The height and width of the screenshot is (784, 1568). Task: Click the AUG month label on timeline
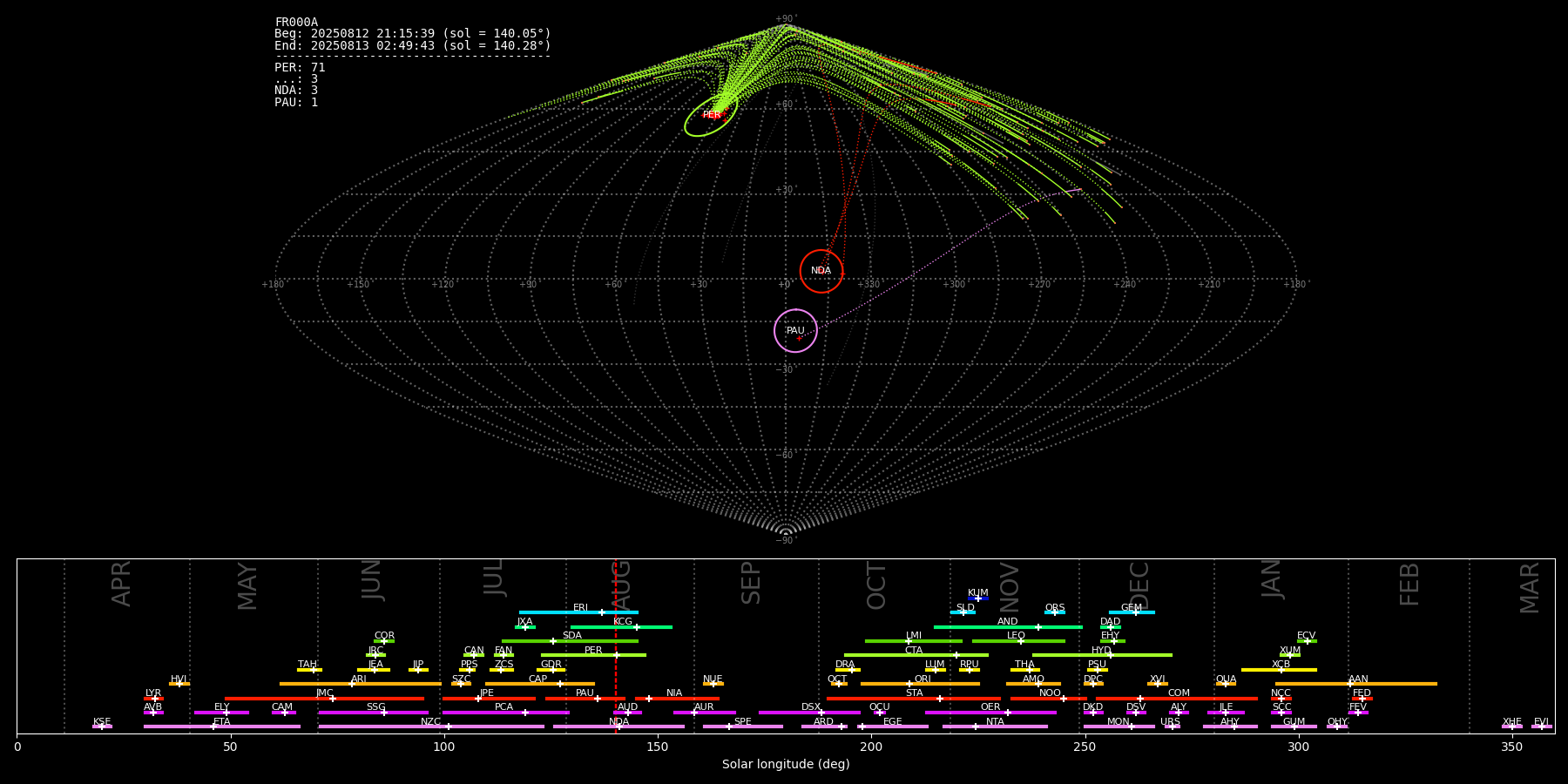621,586
